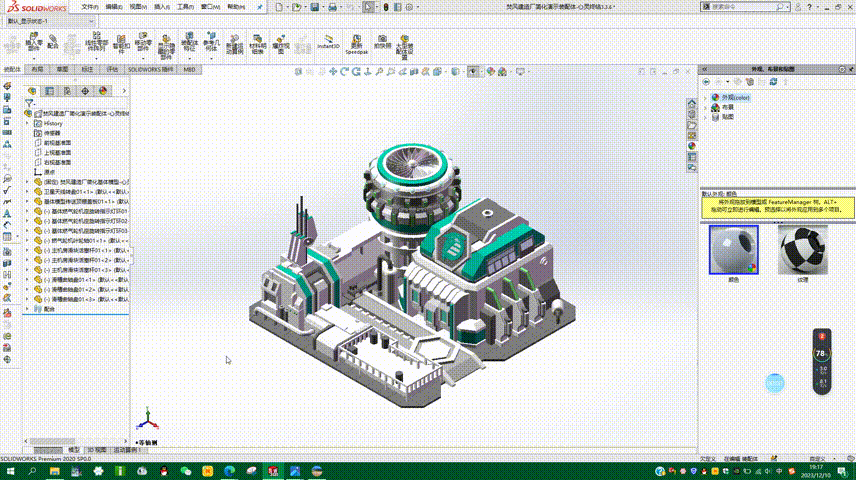The width and height of the screenshot is (856, 480).
Task: Click the task pane back arrow
Action: pyautogui.click(x=706, y=82)
